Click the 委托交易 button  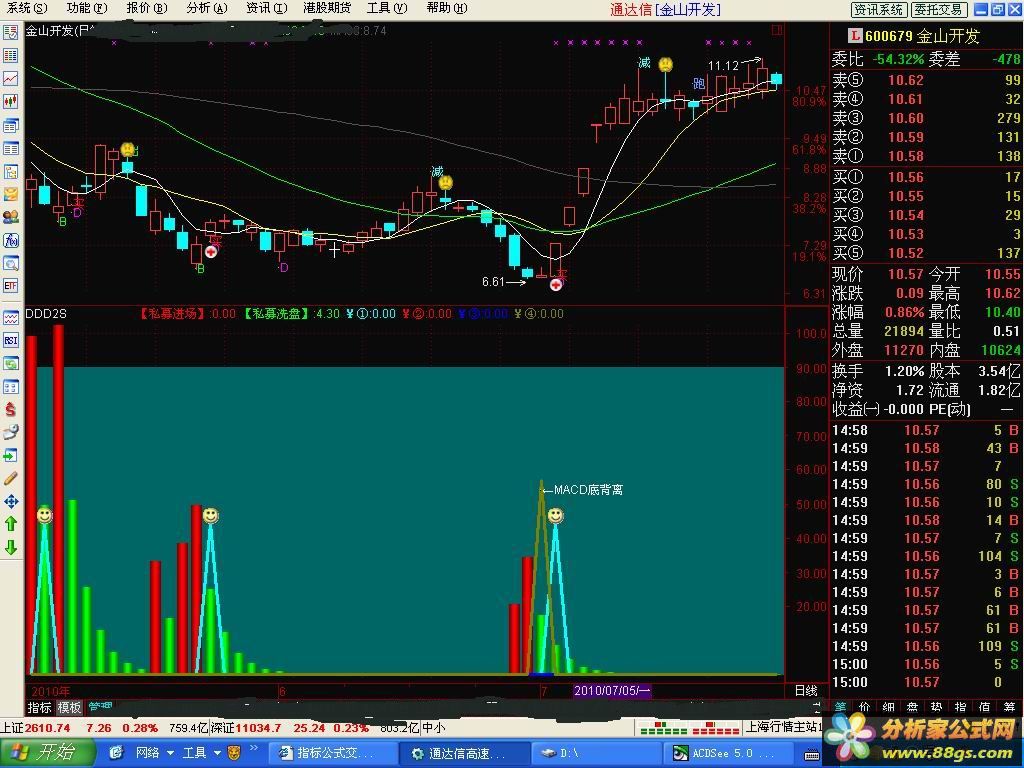[x=938, y=9]
